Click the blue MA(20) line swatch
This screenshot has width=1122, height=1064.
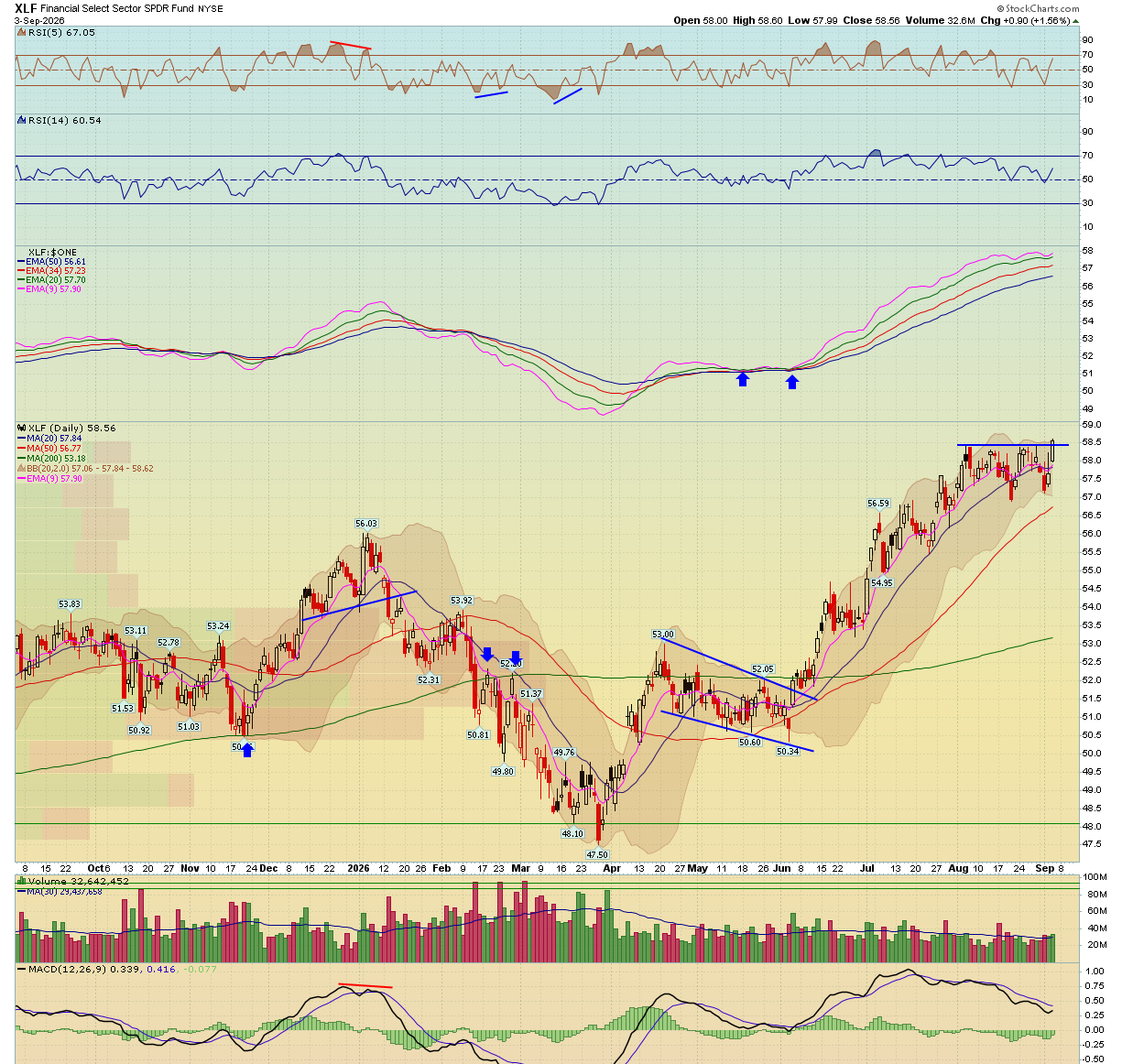tap(21, 439)
